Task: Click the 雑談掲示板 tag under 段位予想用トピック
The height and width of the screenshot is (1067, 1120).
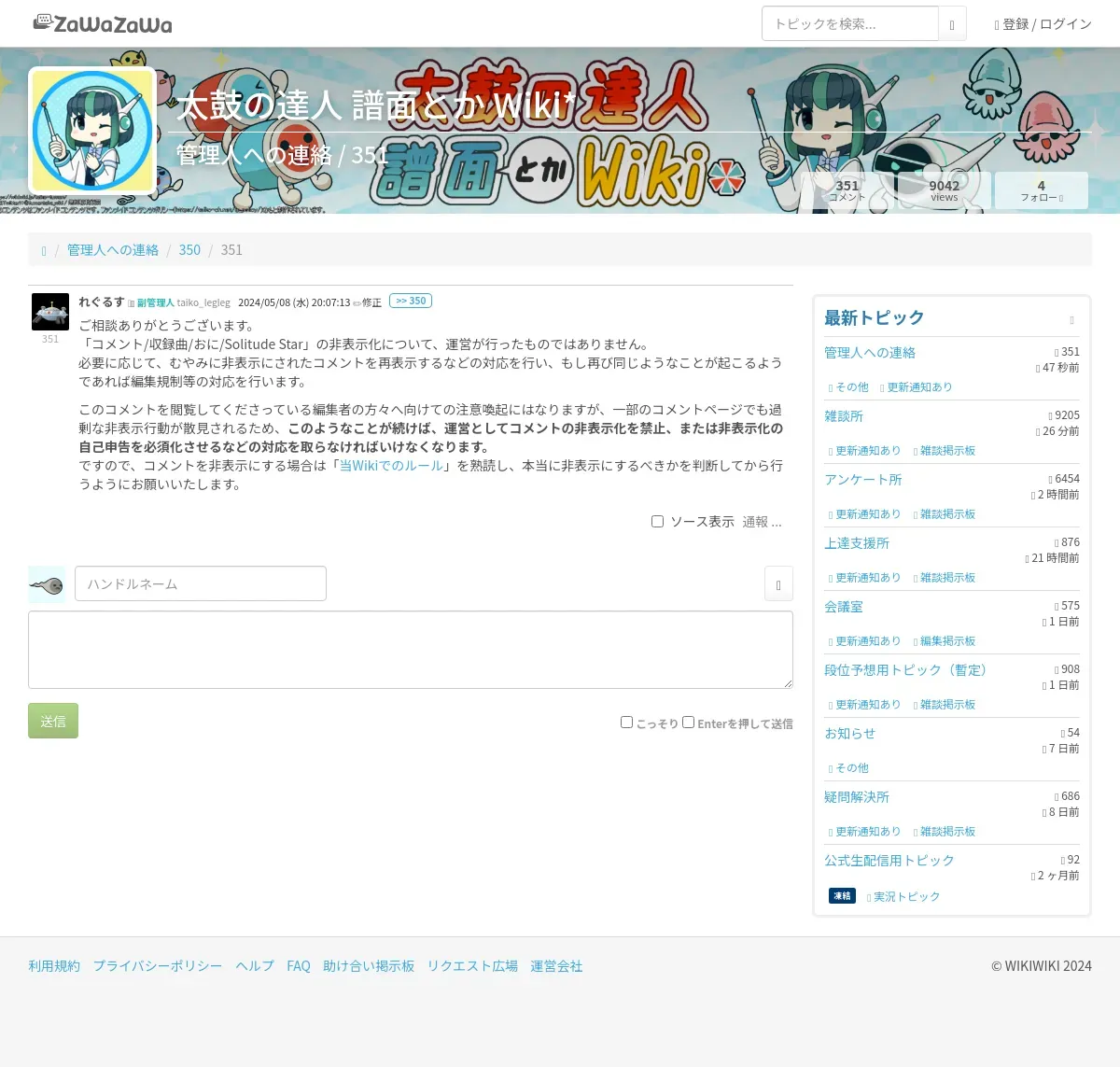Action: click(944, 705)
